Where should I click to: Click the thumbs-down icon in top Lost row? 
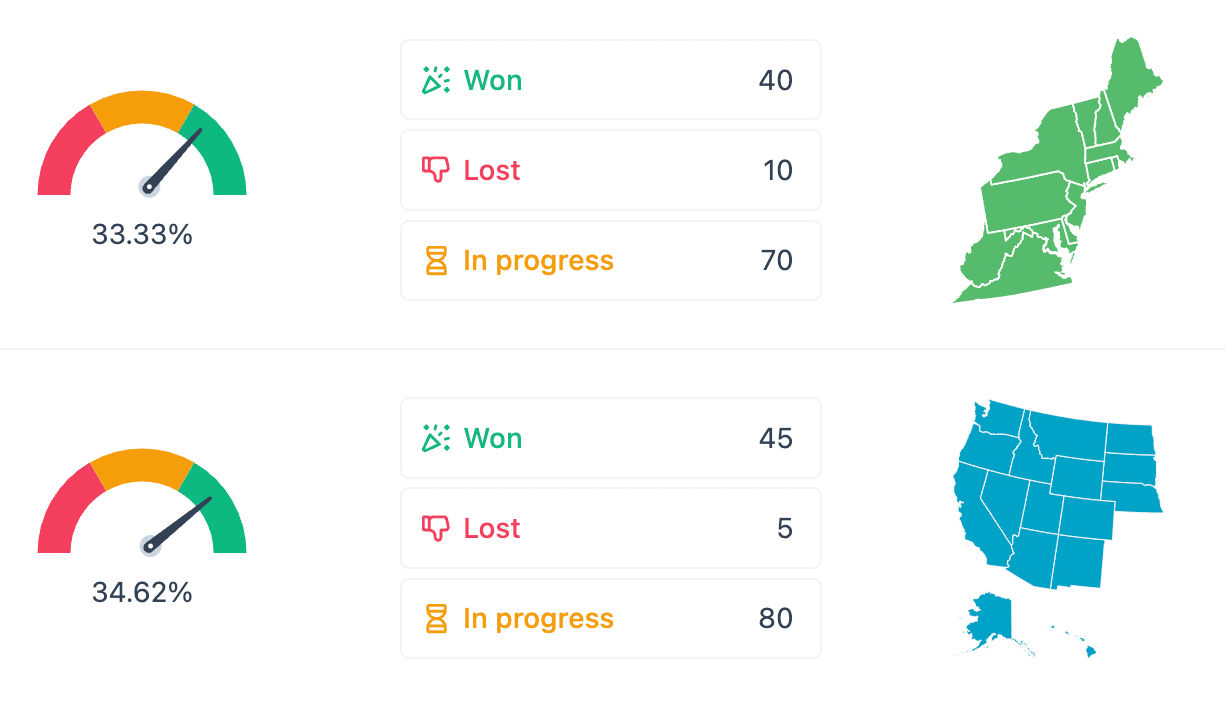click(x=436, y=170)
